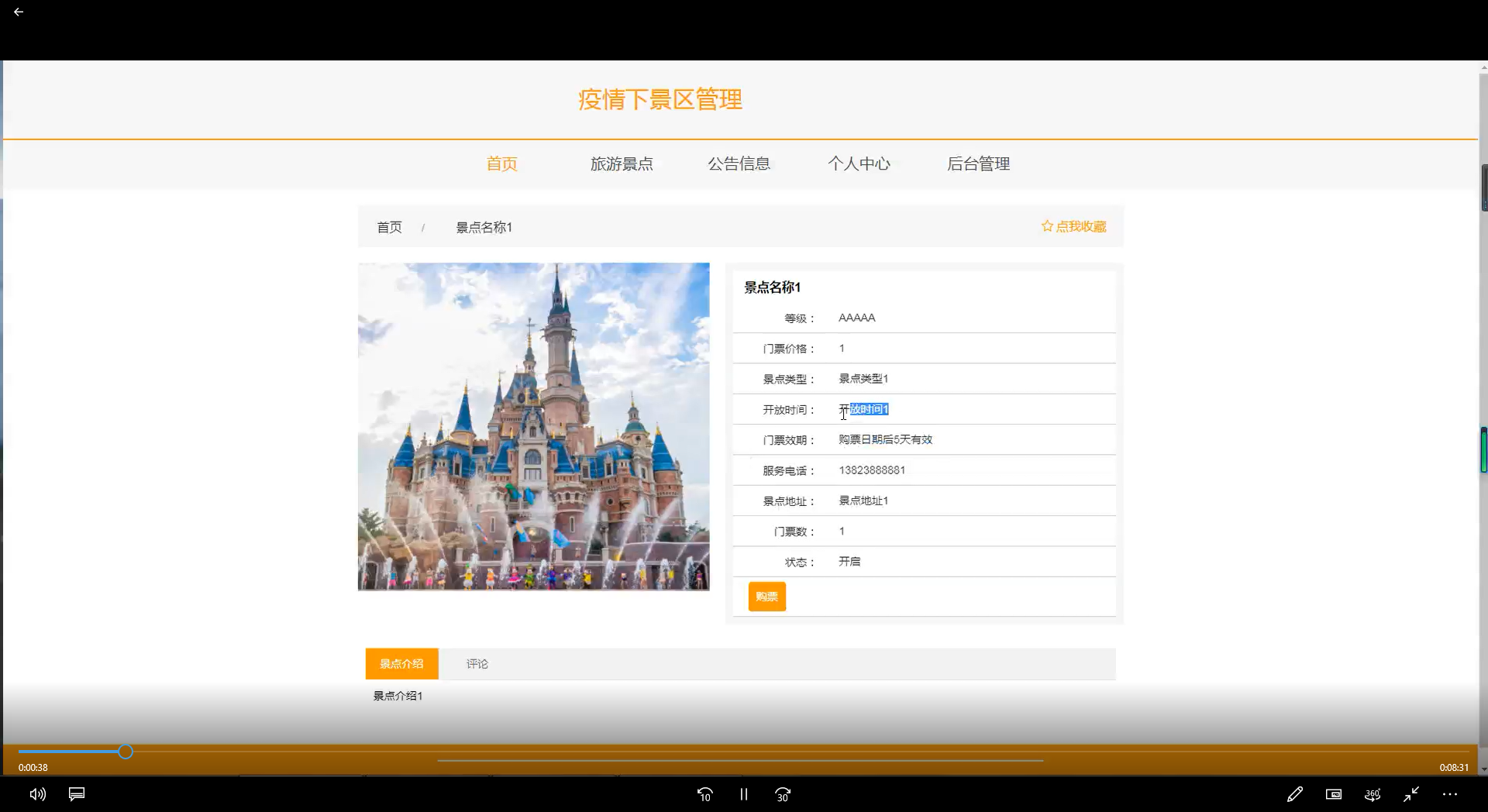Click the 景点类型1 value

[863, 379]
